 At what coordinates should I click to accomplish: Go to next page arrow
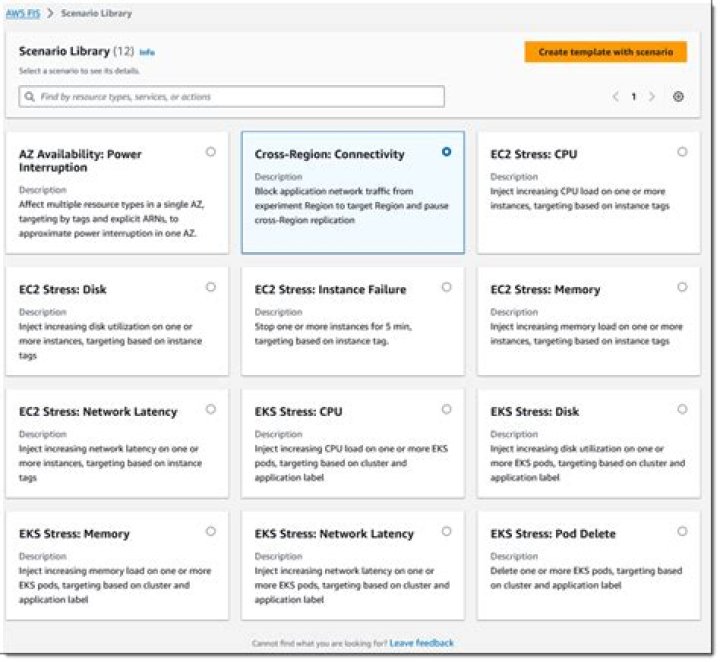coord(652,97)
